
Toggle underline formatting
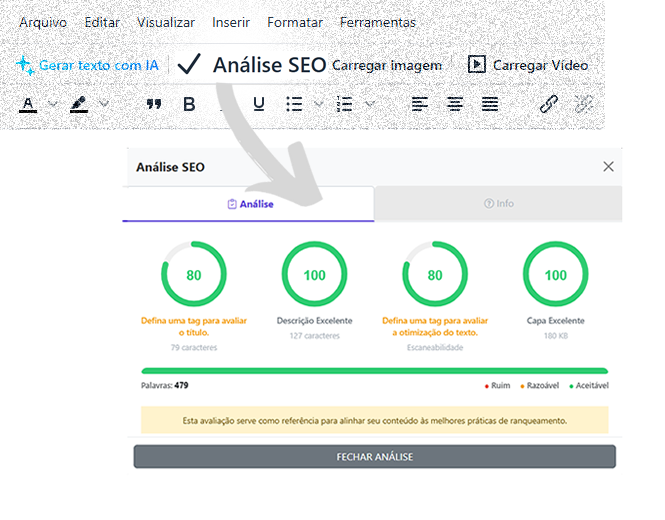[259, 104]
